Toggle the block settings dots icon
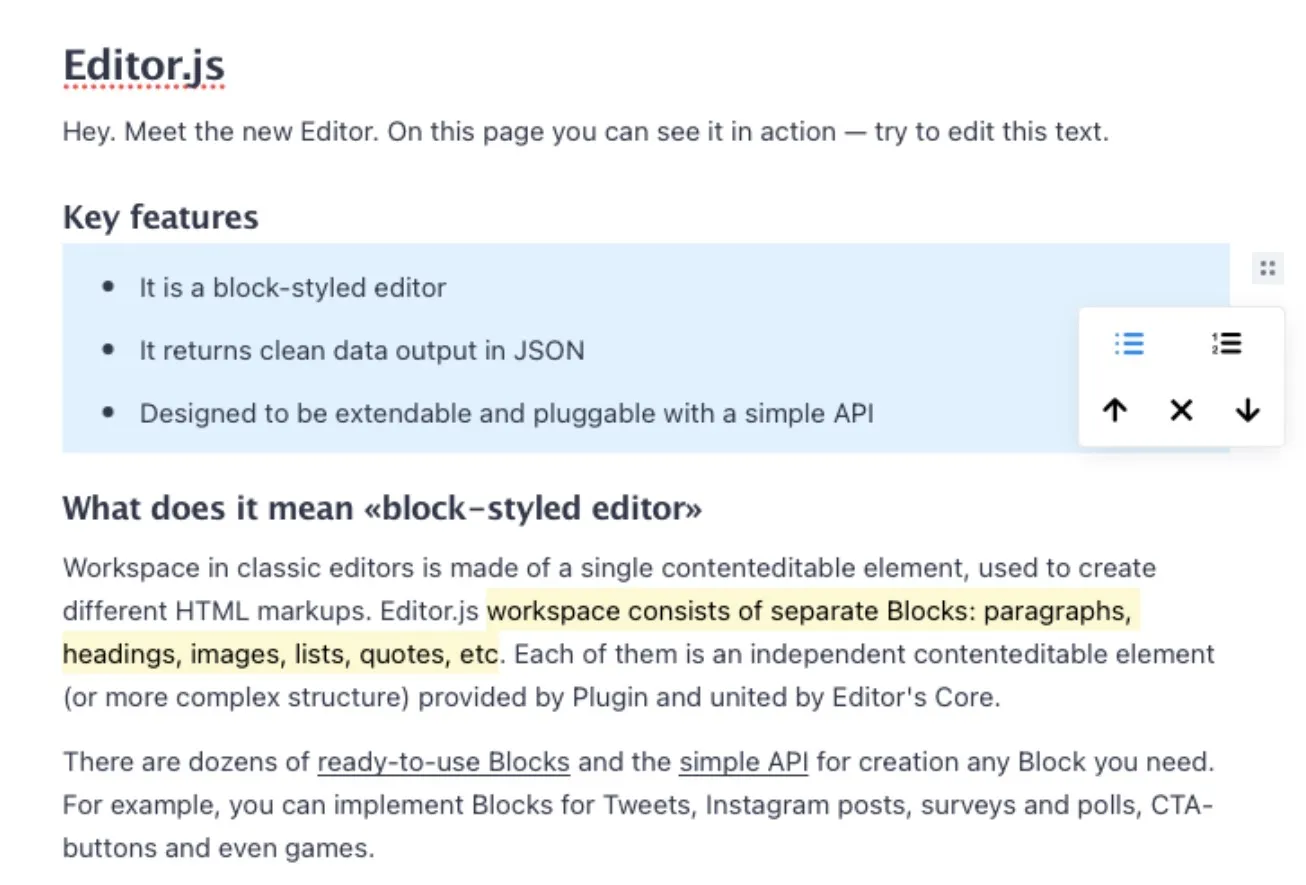1306x885 pixels. 1268,268
